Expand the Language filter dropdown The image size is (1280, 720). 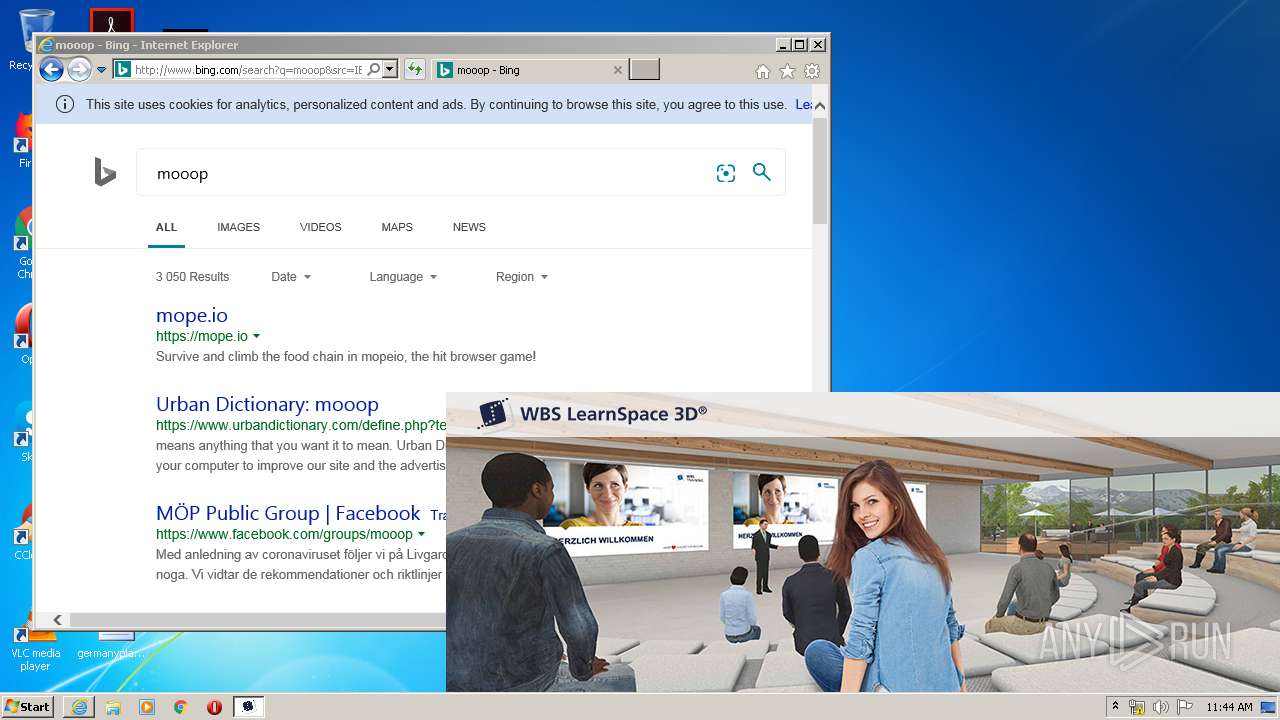403,277
